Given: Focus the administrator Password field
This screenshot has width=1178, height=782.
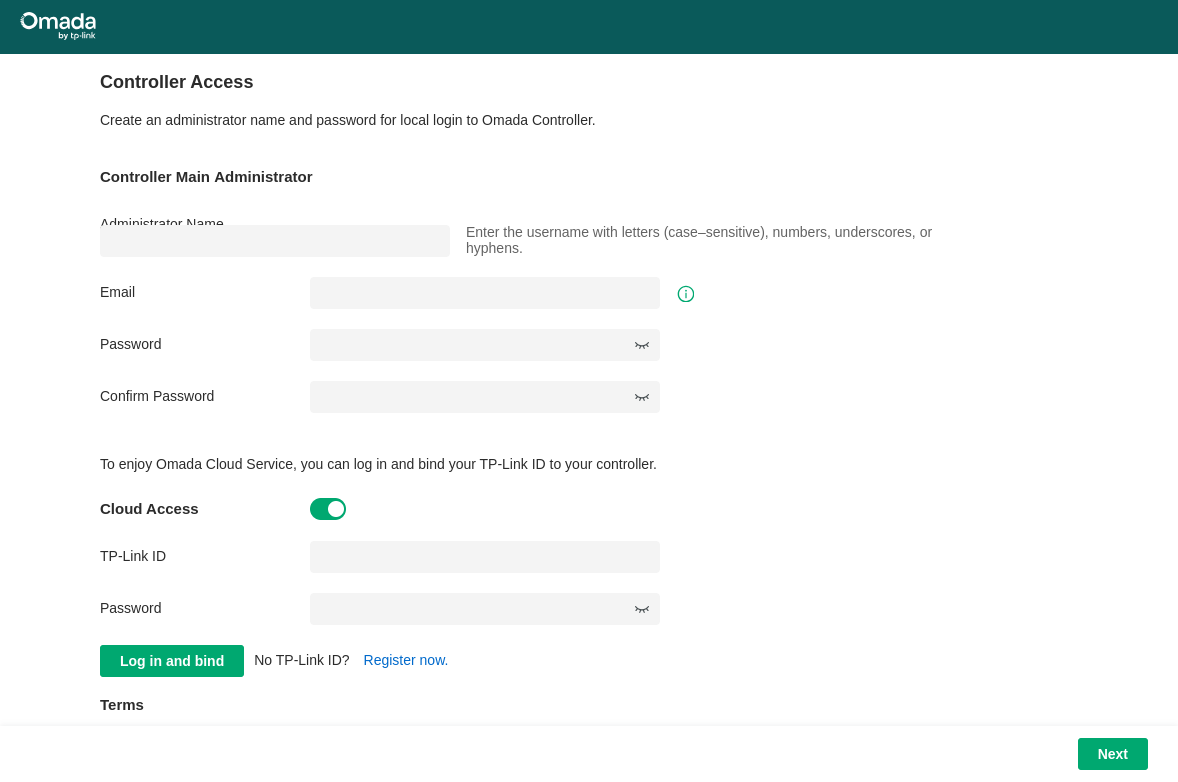Looking at the screenshot, I should click(485, 345).
